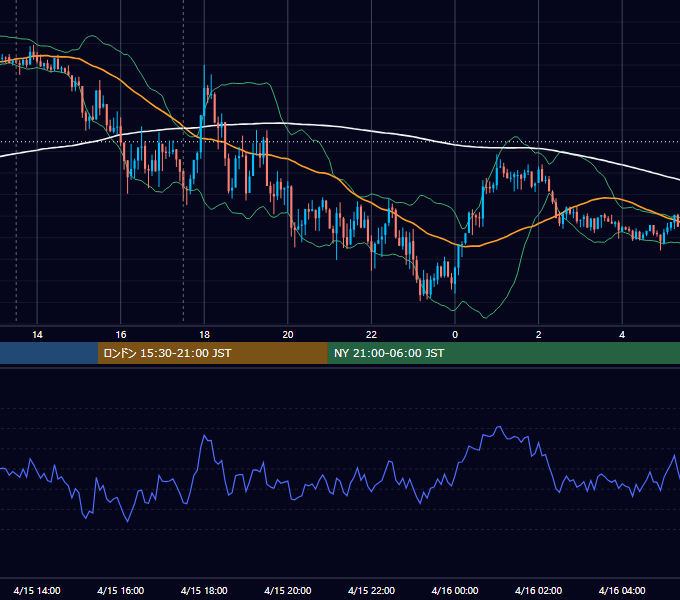Viewport: 680px width, 600px height.
Task: Click the 4/15 18:00 date label
Action: 204,590
